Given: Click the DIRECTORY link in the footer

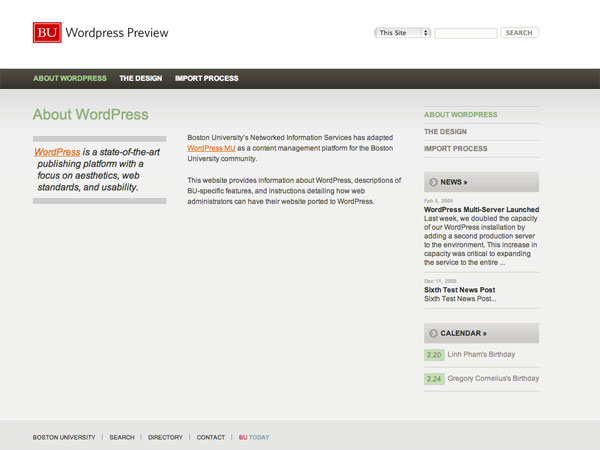Looking at the screenshot, I should coord(165,437).
